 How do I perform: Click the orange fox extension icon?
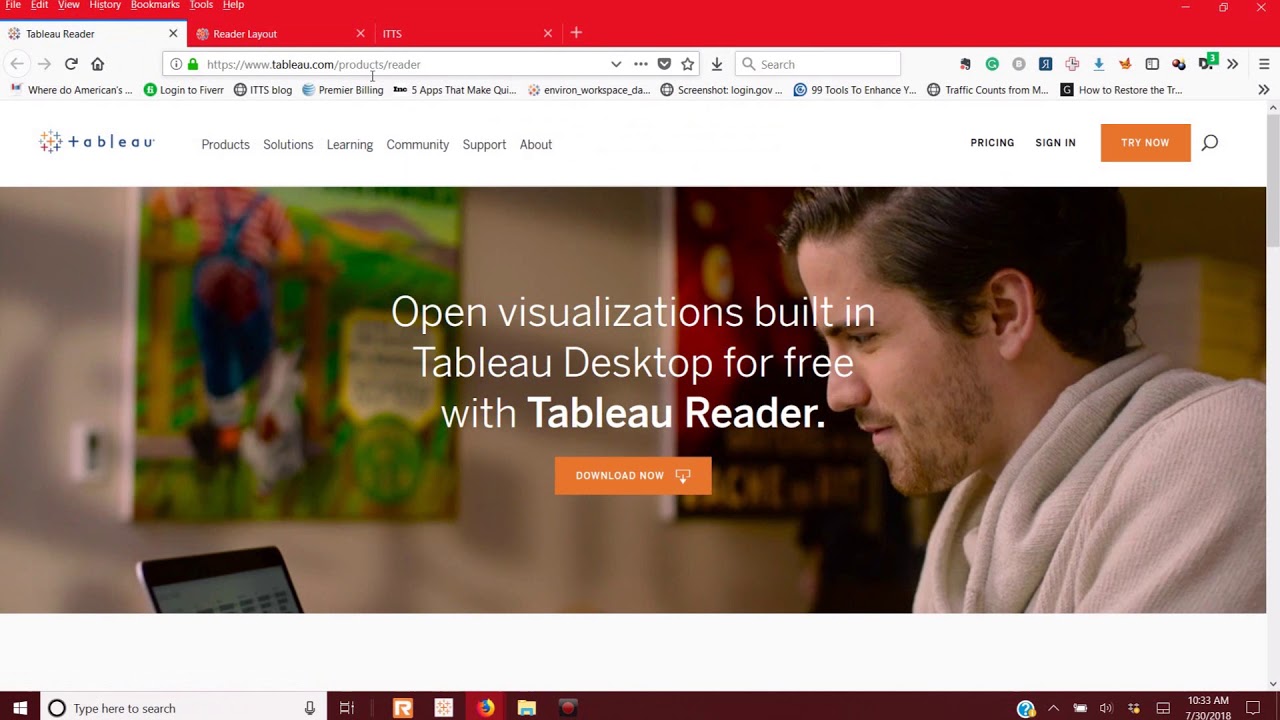tap(1125, 64)
